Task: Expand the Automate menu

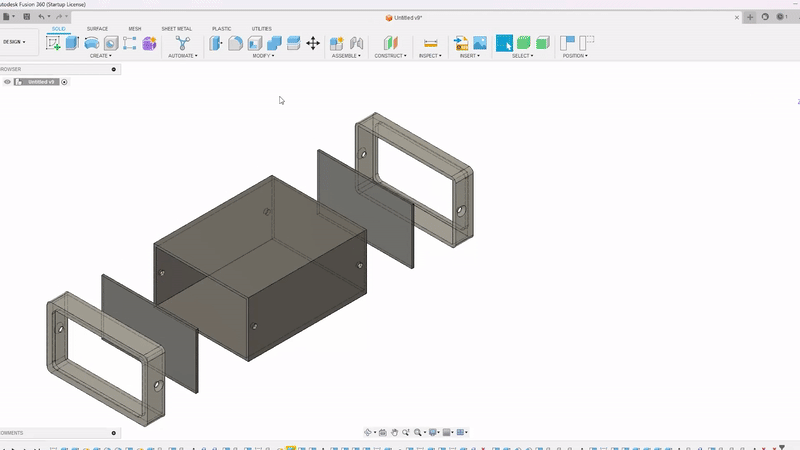Action: 183,56
